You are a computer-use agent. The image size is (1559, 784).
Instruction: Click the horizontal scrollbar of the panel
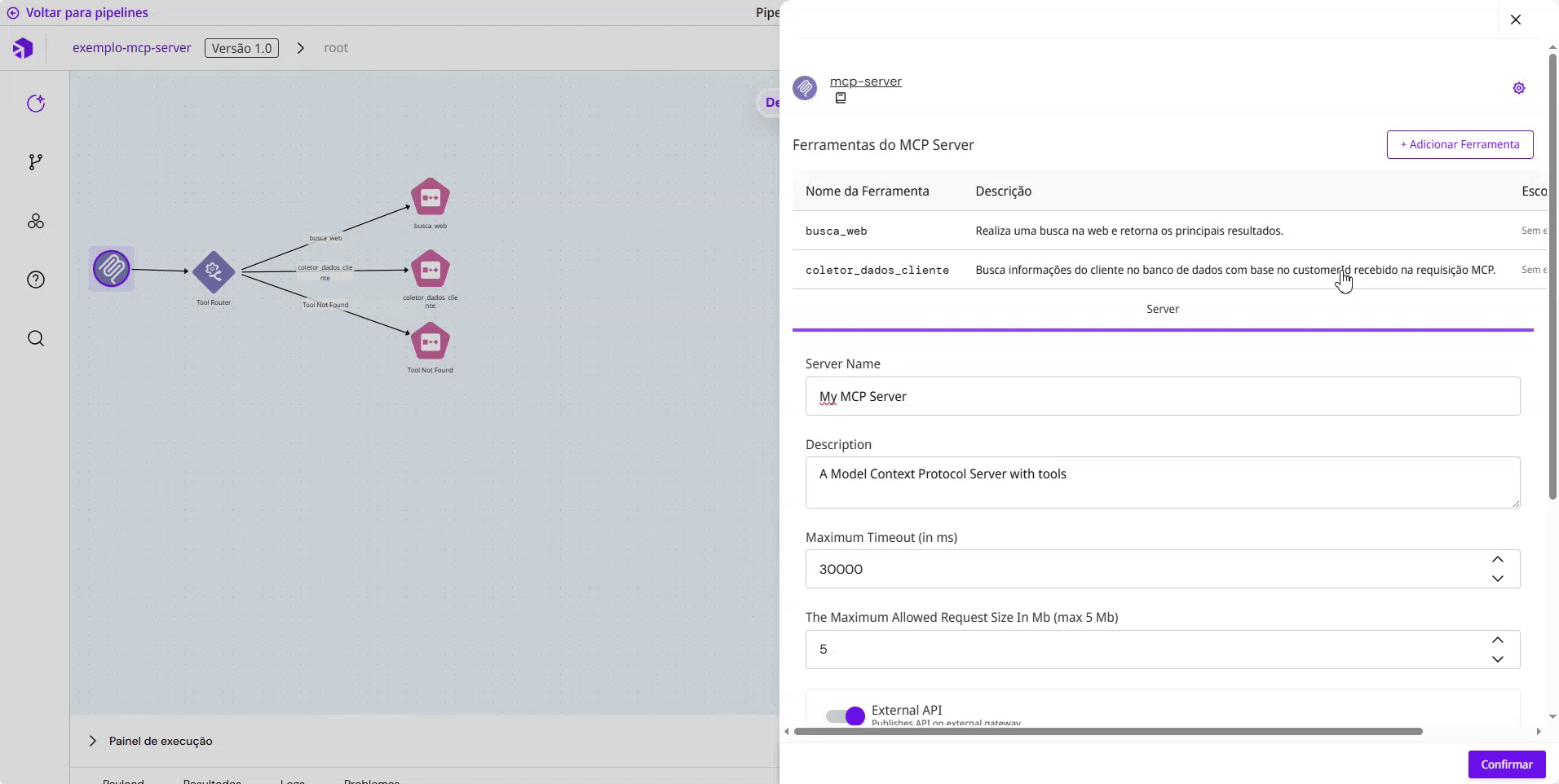1107,732
